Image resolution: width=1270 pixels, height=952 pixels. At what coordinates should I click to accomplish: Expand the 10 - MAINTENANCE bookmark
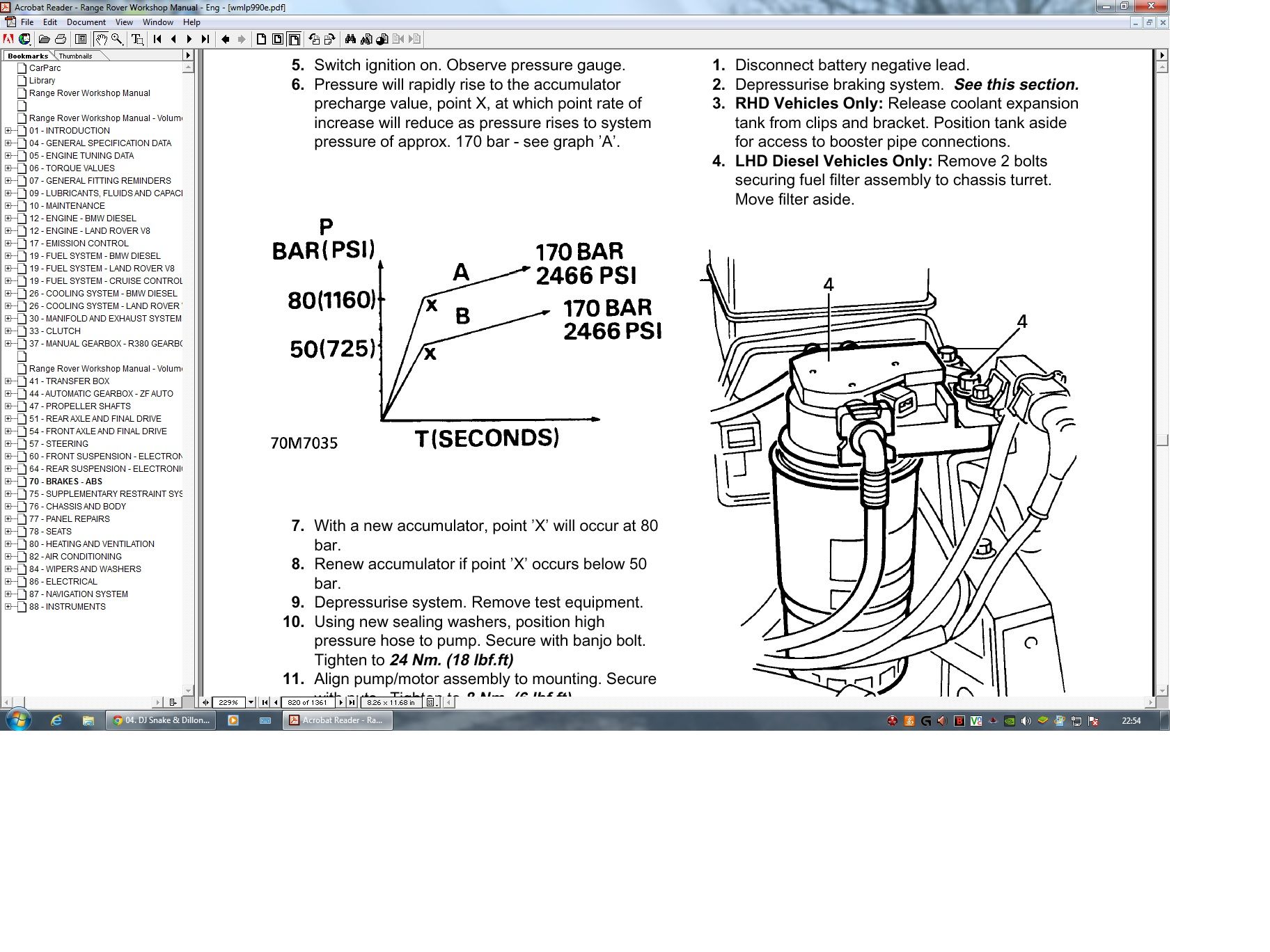[x=8, y=206]
